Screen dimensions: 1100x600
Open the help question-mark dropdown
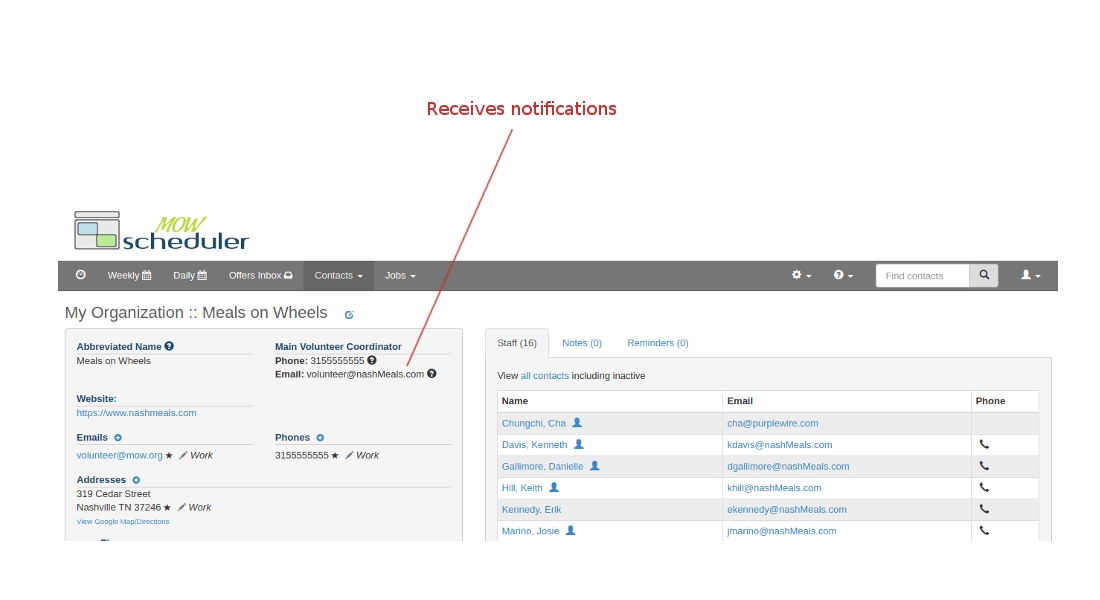(x=843, y=275)
